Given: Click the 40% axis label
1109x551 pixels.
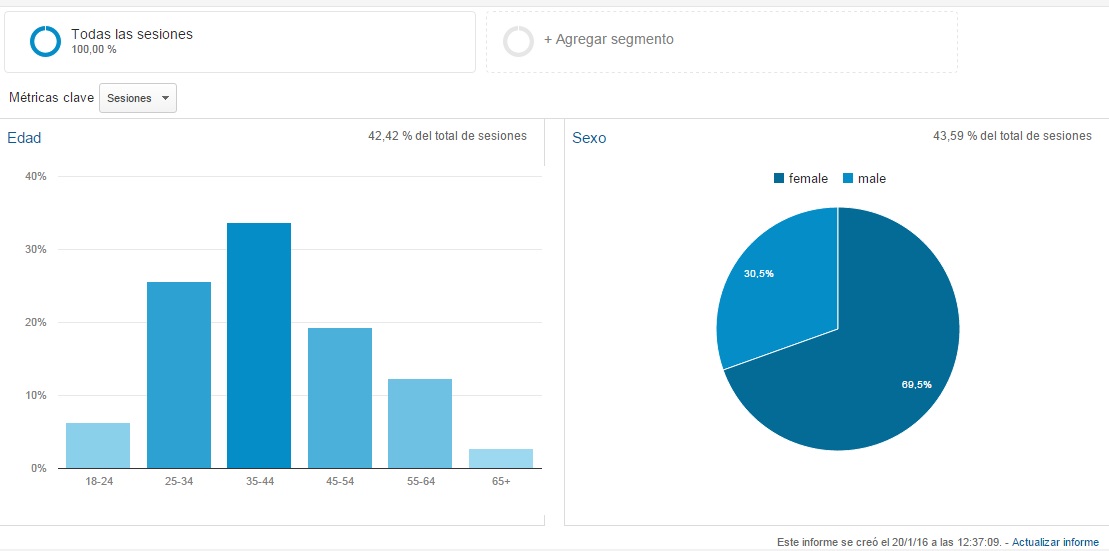Looking at the screenshot, I should [x=35, y=177].
